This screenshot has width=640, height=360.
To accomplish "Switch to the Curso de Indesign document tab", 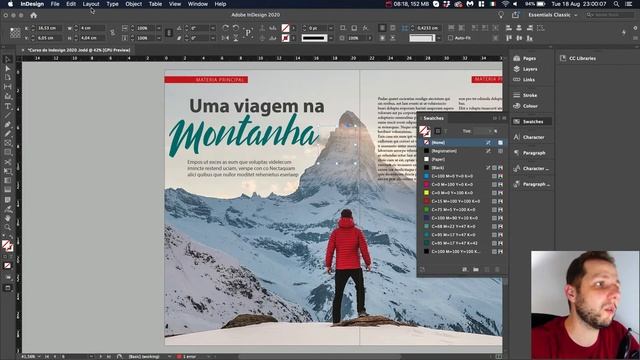I will [x=79, y=50].
